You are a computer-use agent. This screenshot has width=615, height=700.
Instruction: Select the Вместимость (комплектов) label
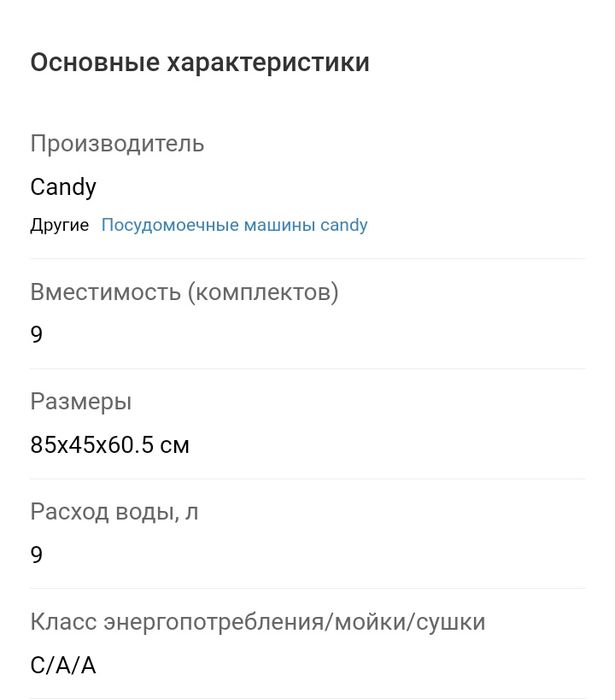pyautogui.click(x=184, y=293)
